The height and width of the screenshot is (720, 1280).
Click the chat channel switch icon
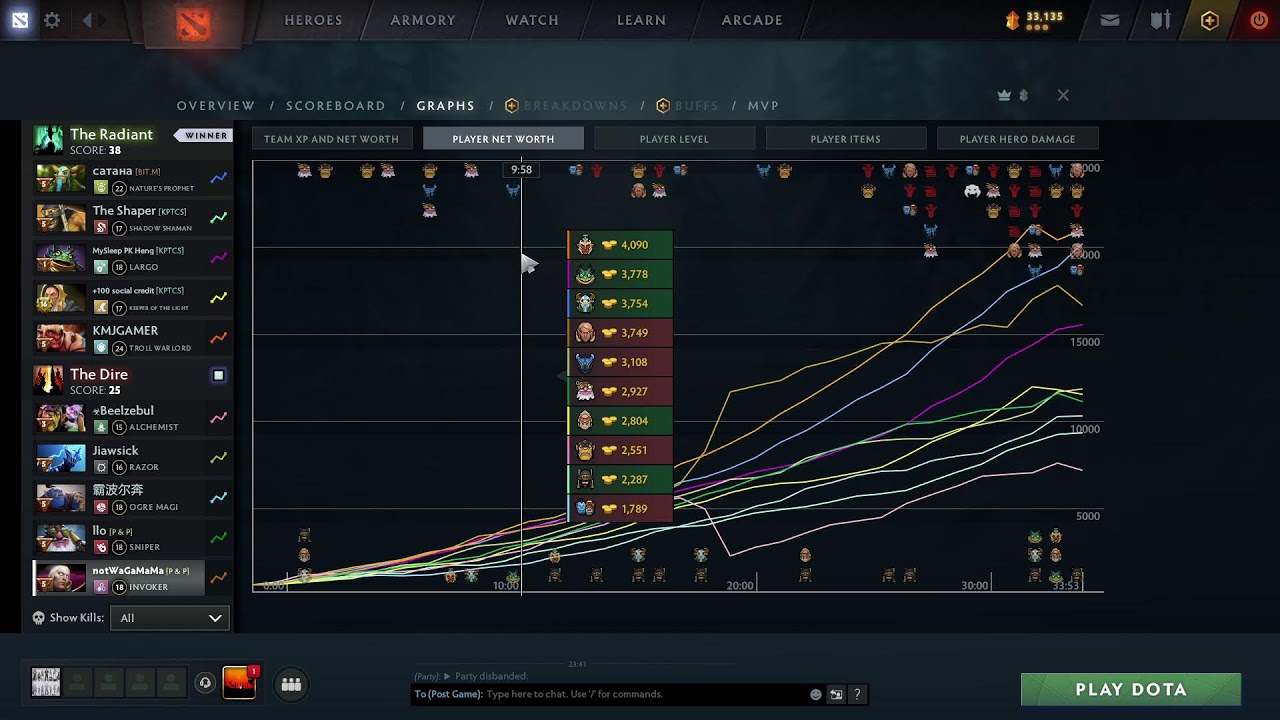pos(836,694)
